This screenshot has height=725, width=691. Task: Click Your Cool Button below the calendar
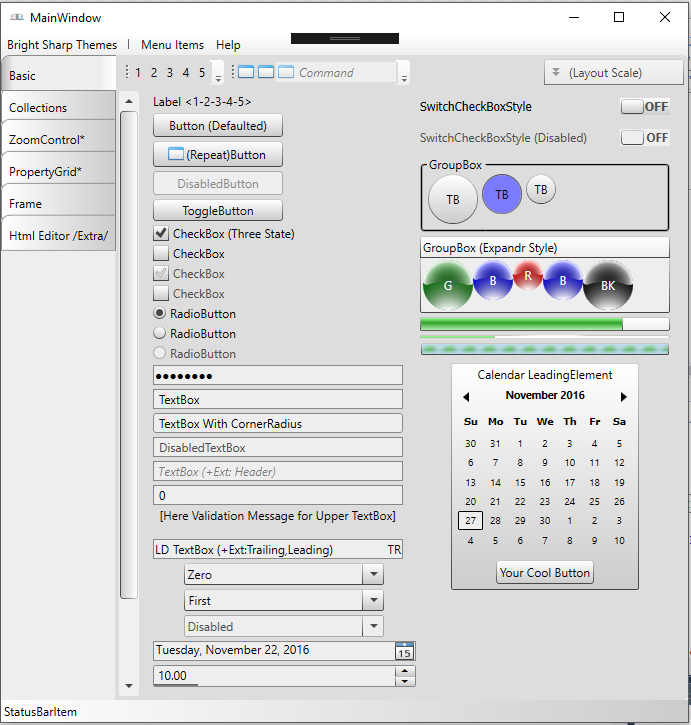pyautogui.click(x=545, y=573)
